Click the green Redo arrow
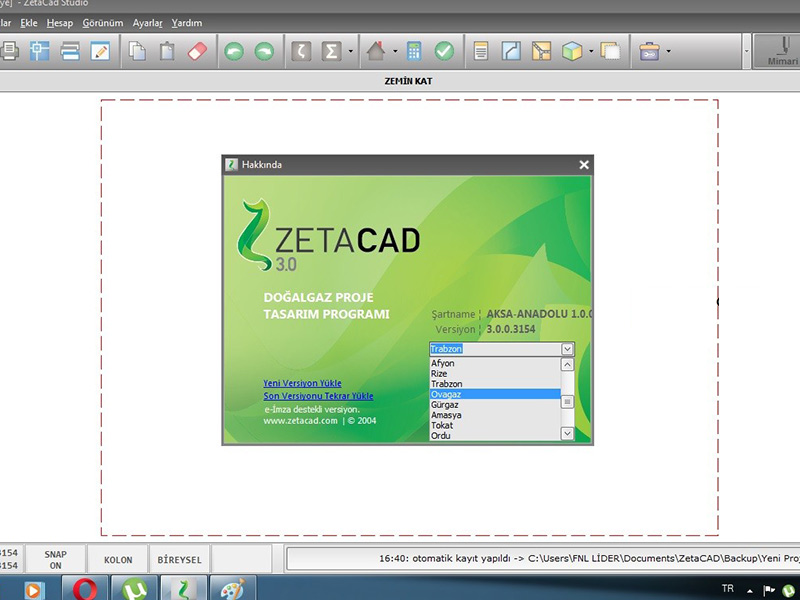Screen dimensions: 800x600 click(264, 51)
